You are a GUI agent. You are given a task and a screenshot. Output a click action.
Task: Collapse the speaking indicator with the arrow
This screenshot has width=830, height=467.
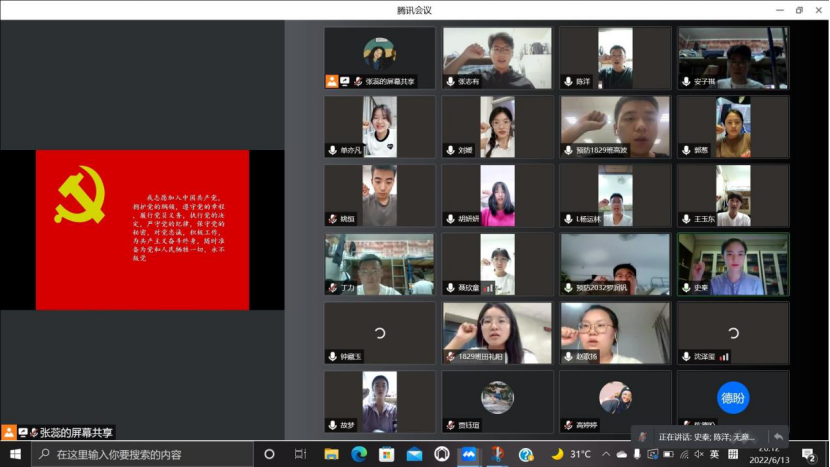click(x=778, y=437)
